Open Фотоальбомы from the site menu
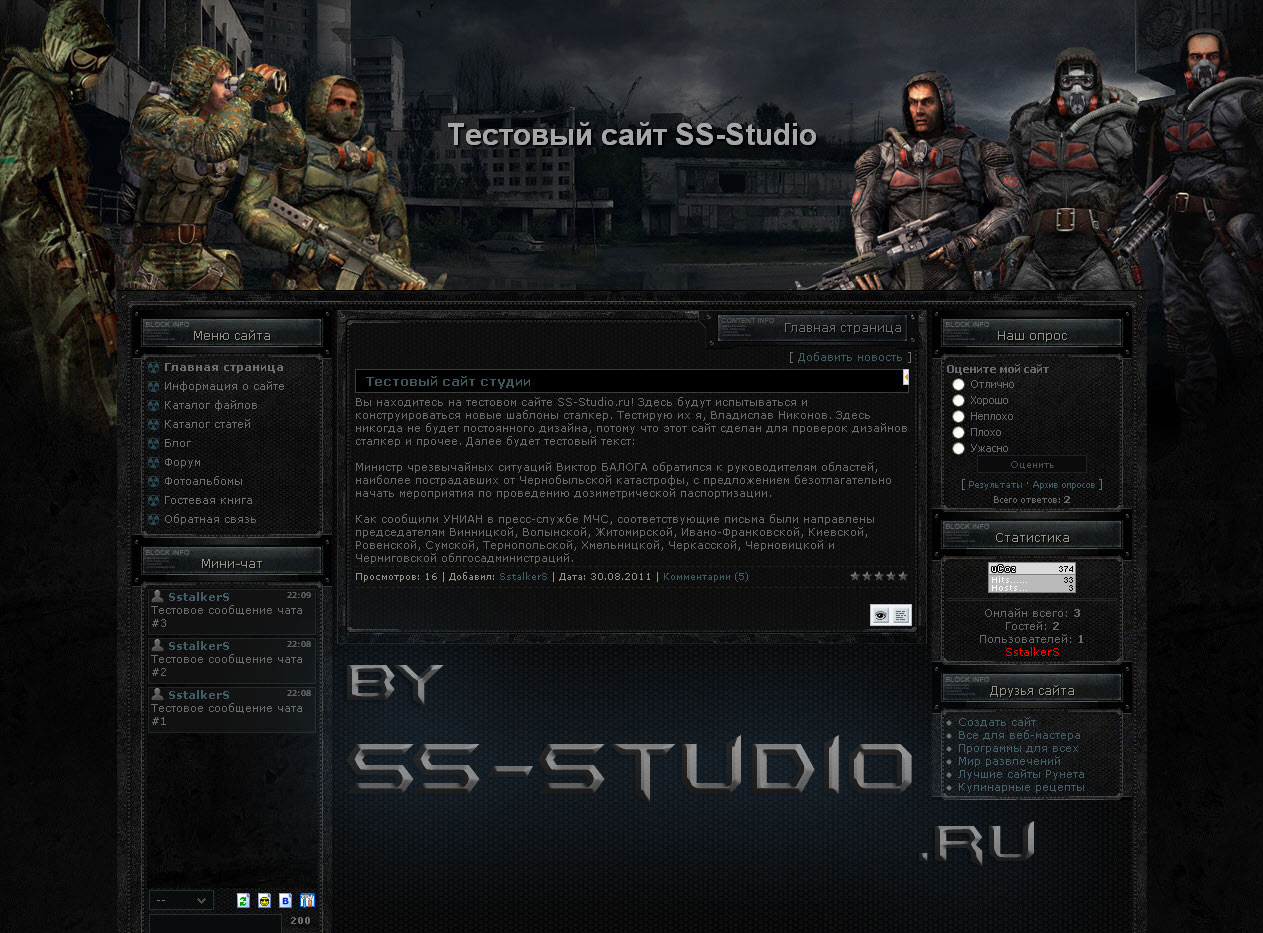1263x933 pixels. (204, 481)
